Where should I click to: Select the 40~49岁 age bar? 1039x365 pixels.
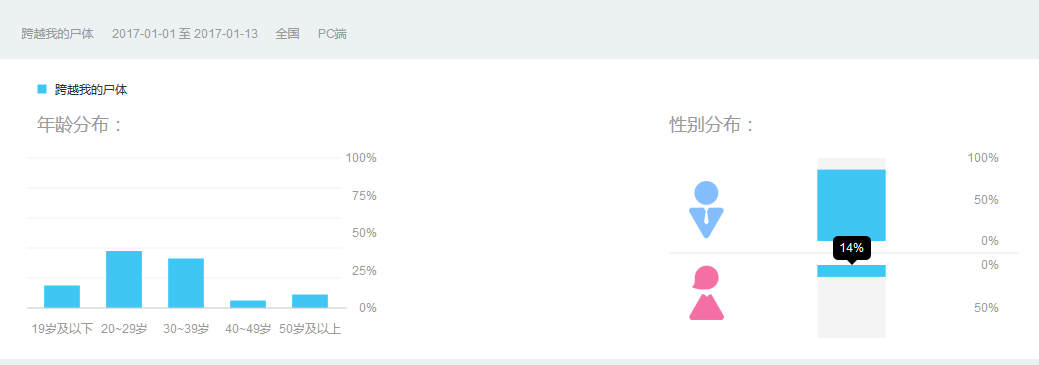248,304
